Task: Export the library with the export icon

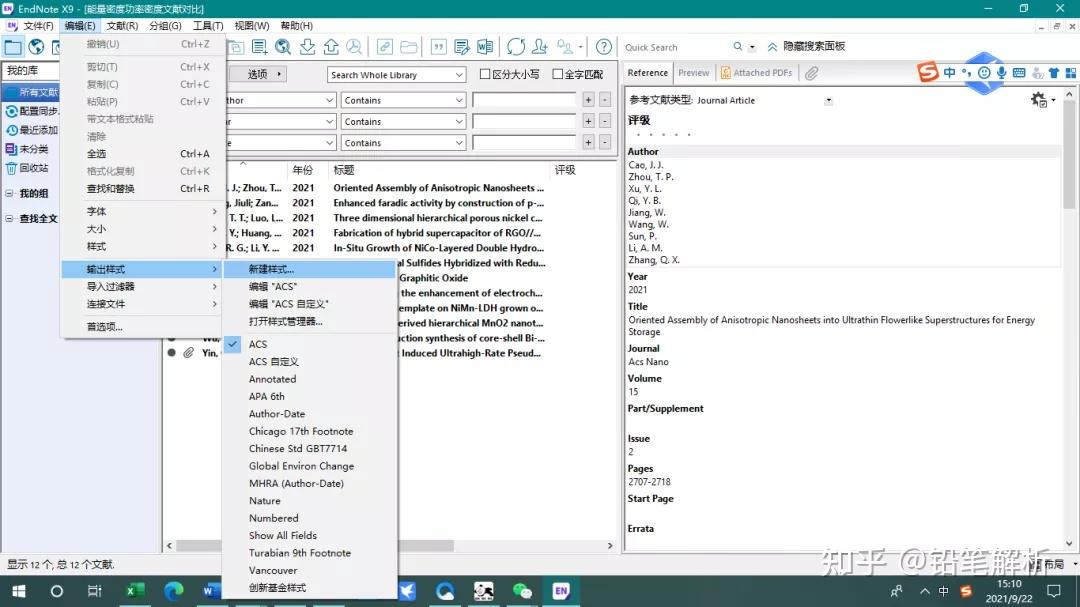Action: coord(333,47)
